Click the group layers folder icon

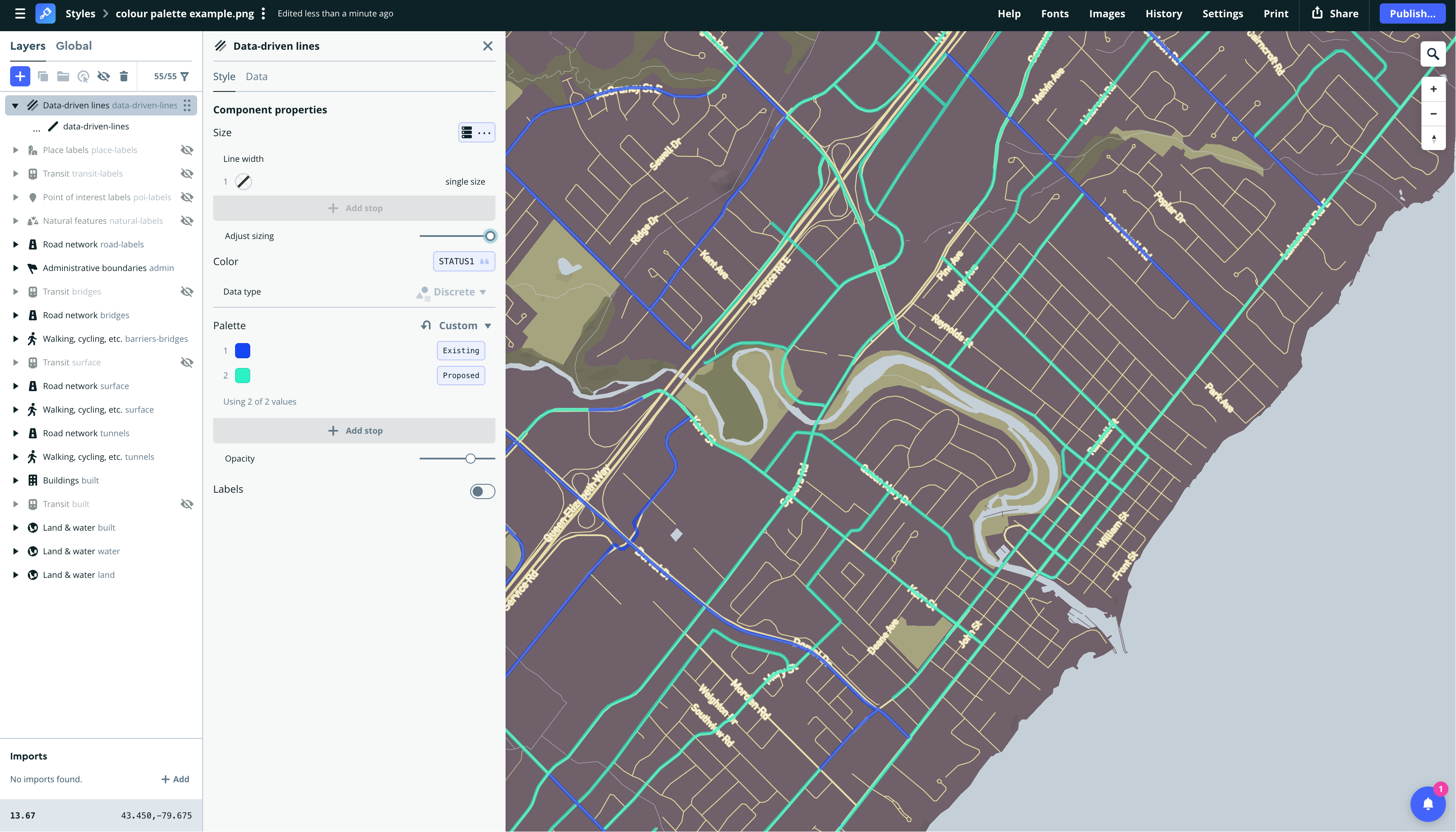click(63, 76)
